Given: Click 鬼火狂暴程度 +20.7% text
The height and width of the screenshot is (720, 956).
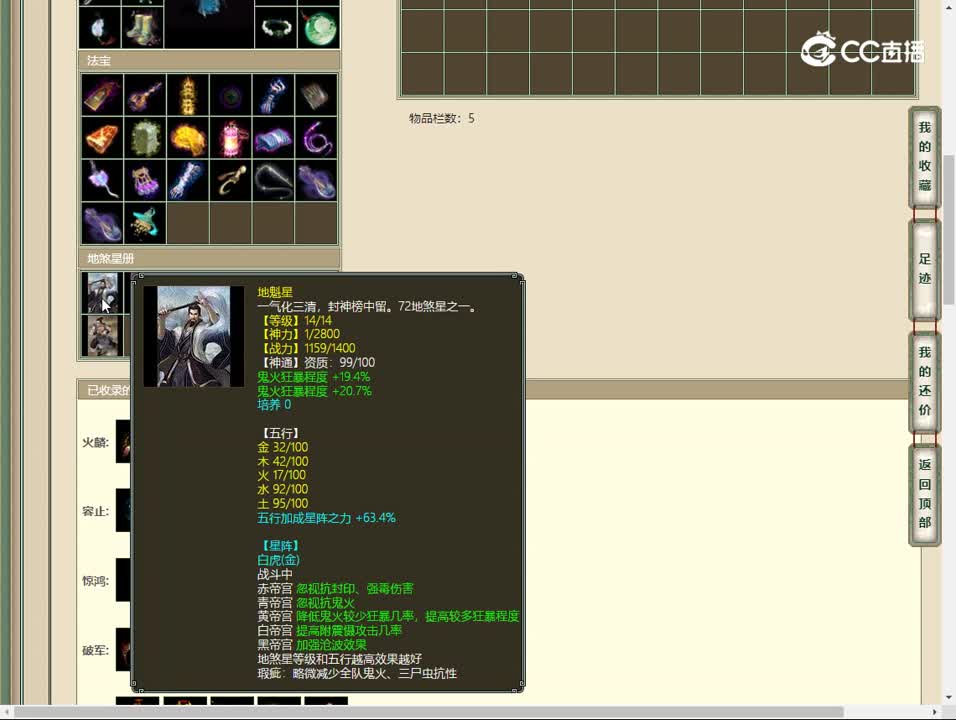Looking at the screenshot, I should click(x=314, y=391).
